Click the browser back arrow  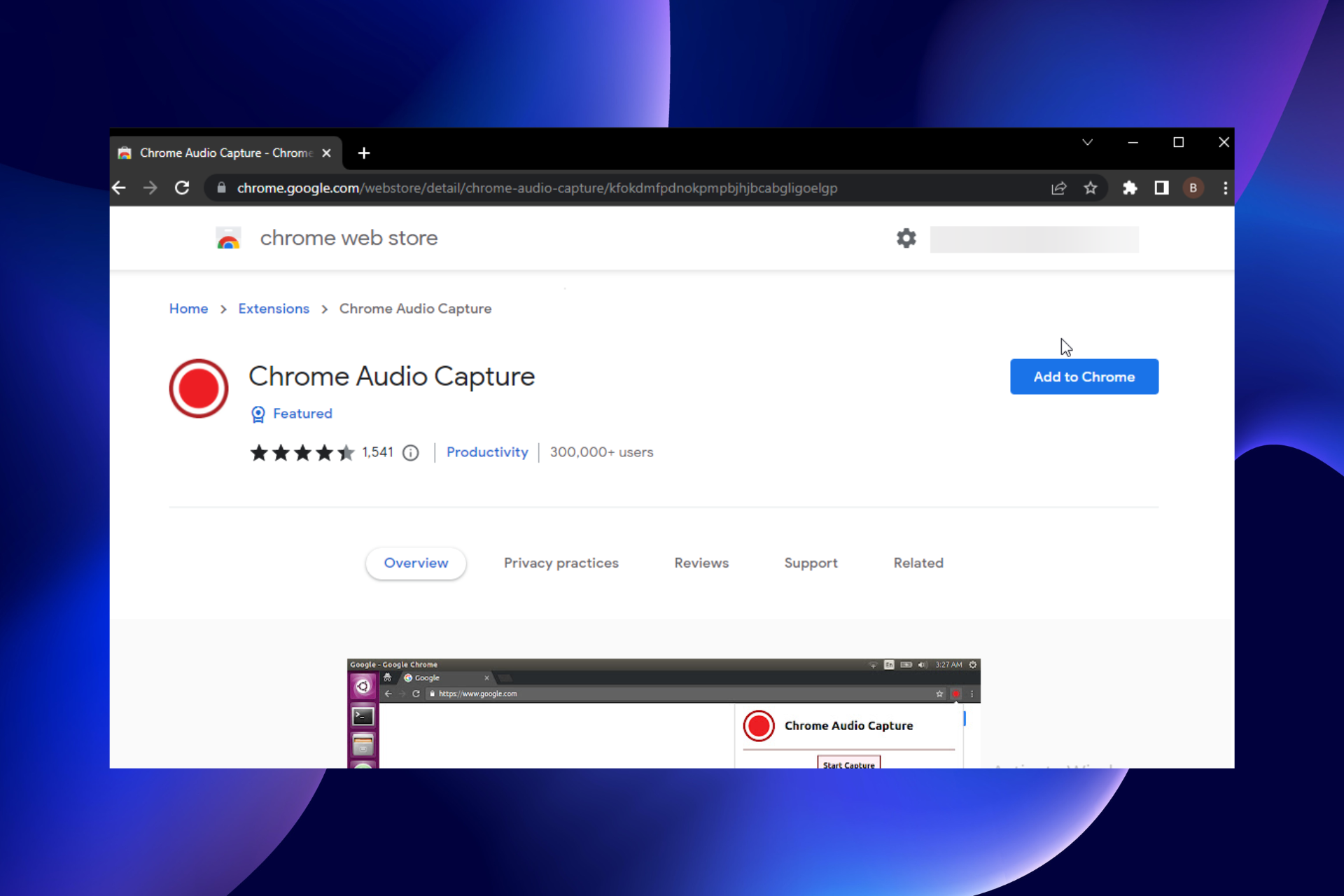[119, 188]
